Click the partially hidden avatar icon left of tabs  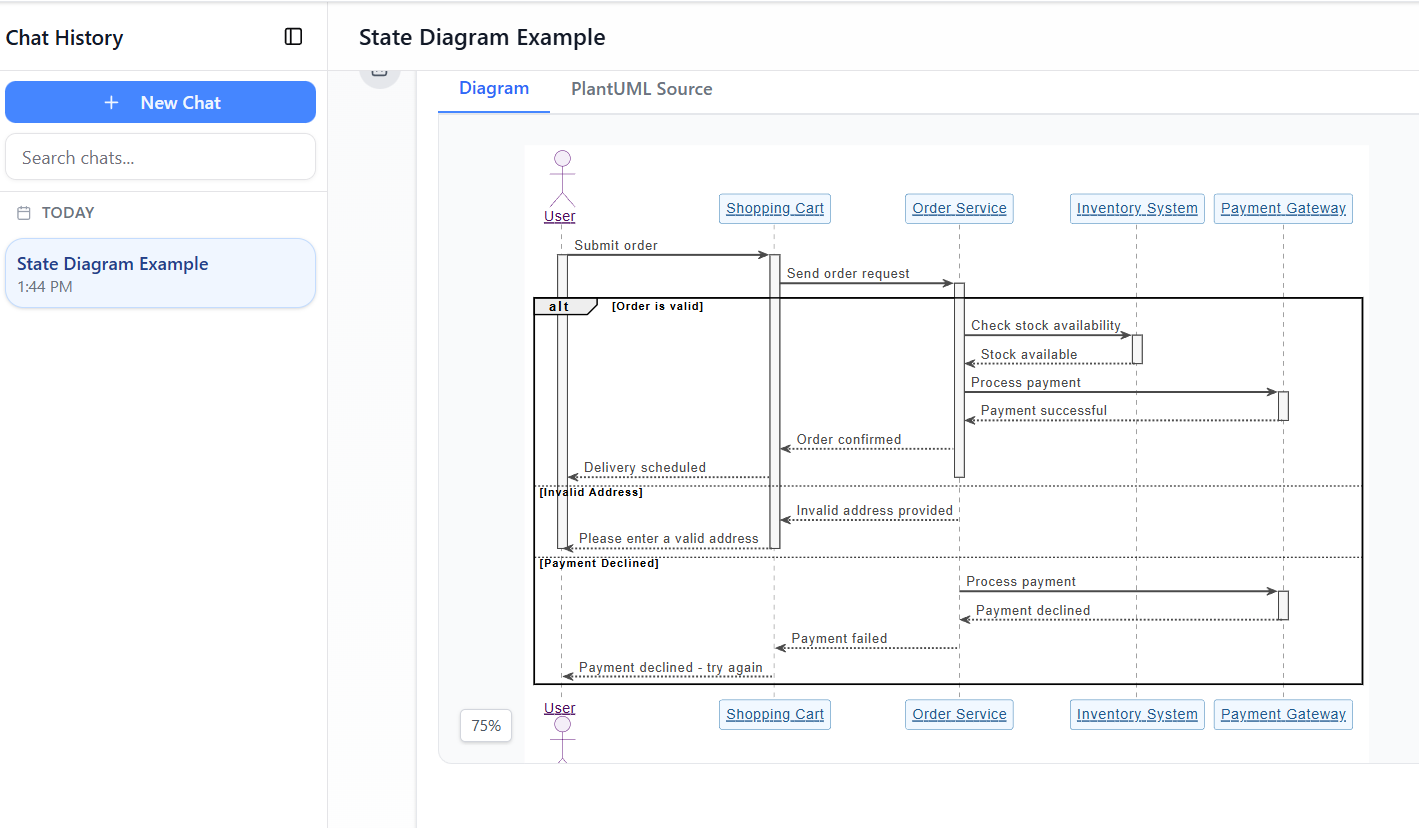coord(380,74)
